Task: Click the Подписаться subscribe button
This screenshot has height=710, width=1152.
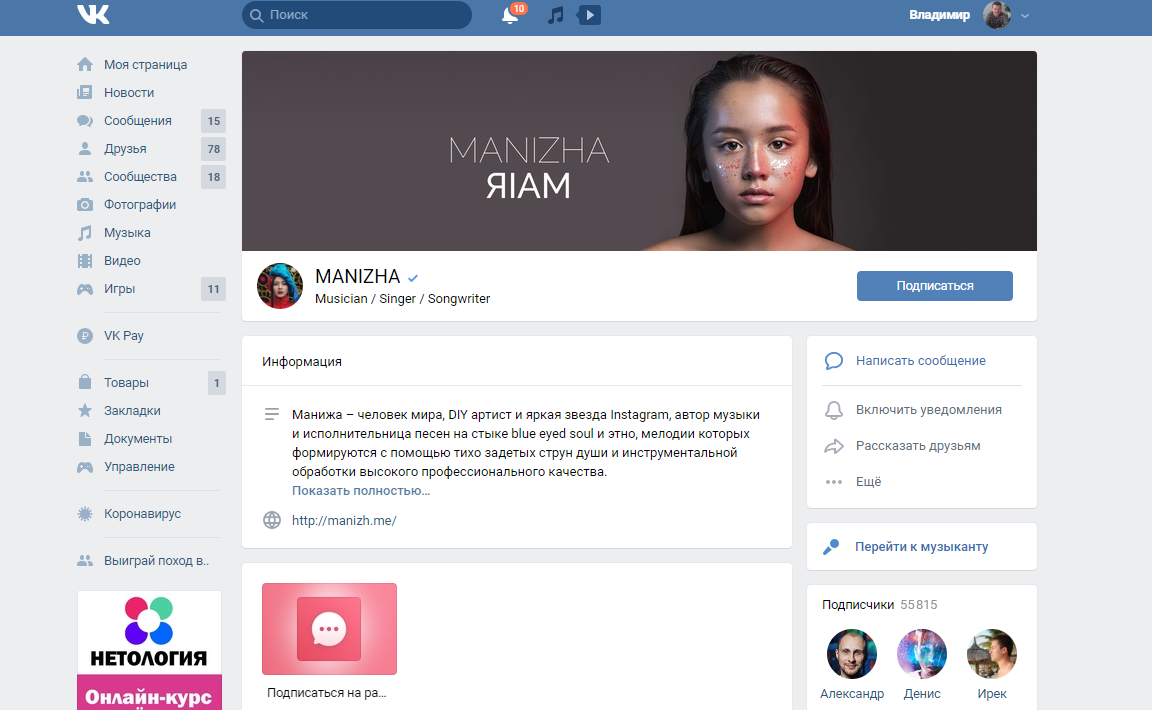Action: (x=935, y=286)
